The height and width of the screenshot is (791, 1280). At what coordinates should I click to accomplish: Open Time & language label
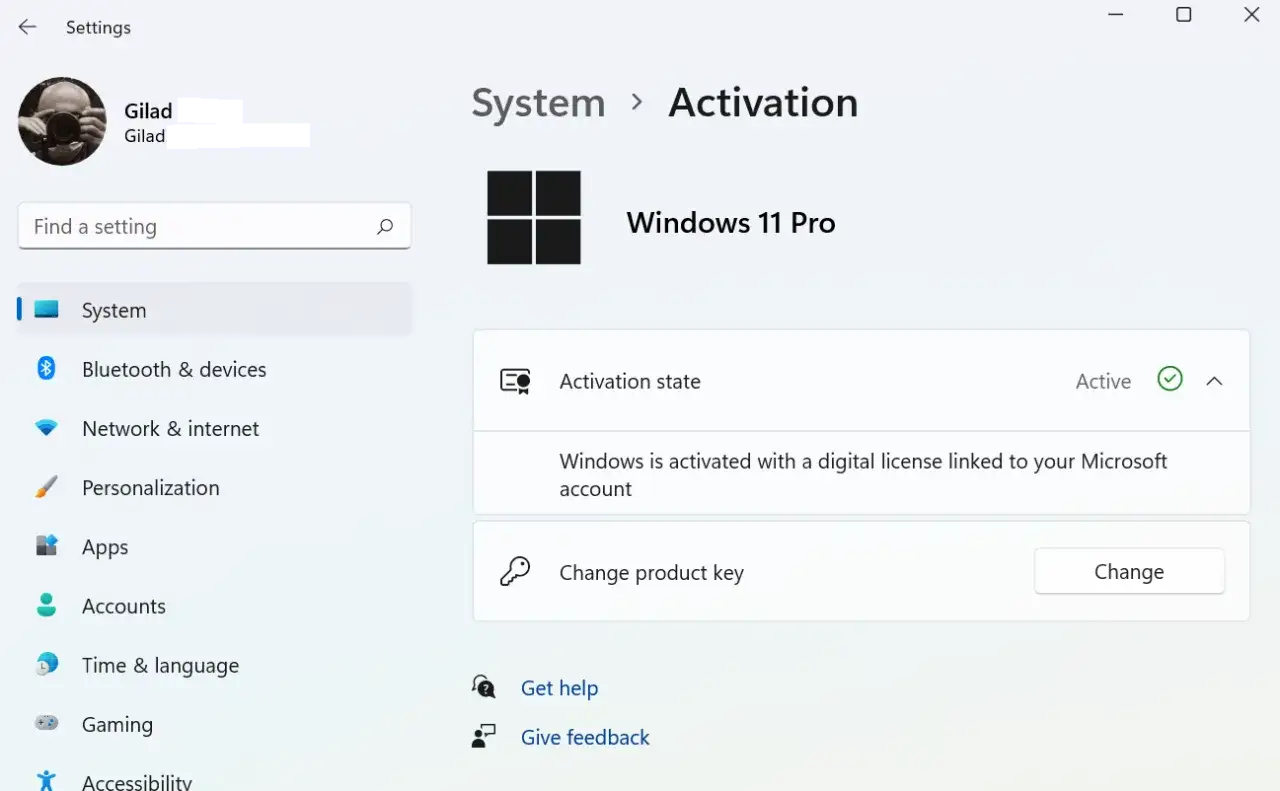point(160,665)
